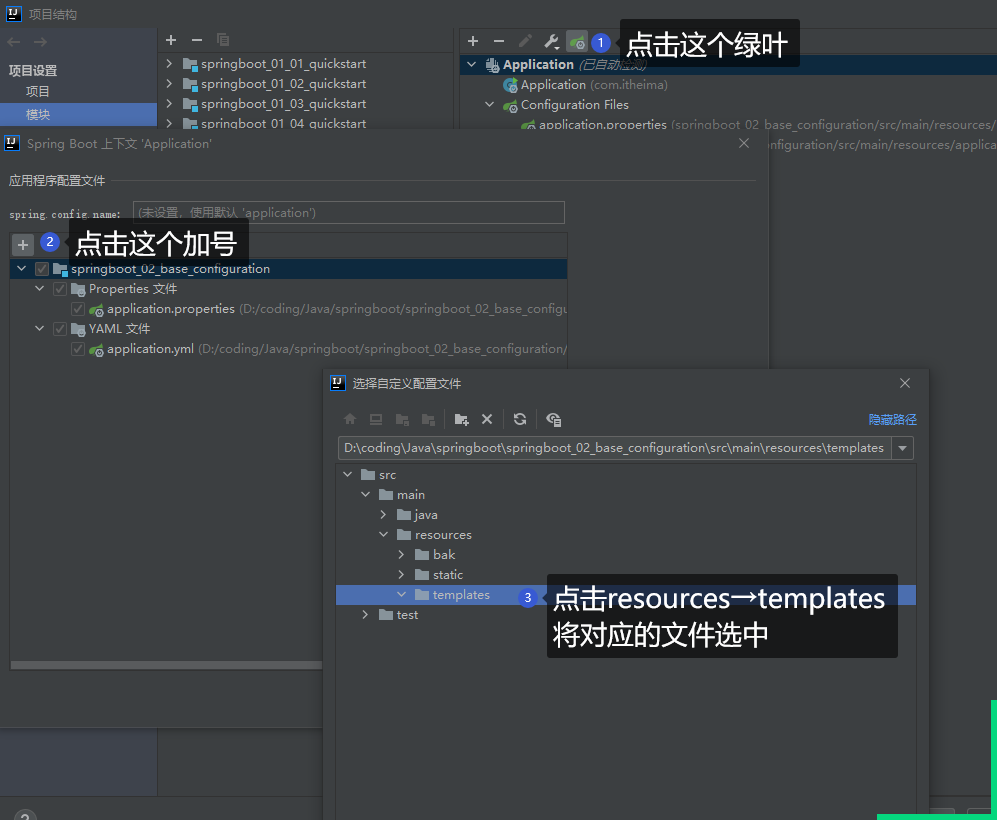Click the Module directory icon in file chooser
Image resolution: width=997 pixels, height=820 pixels.
(428, 420)
